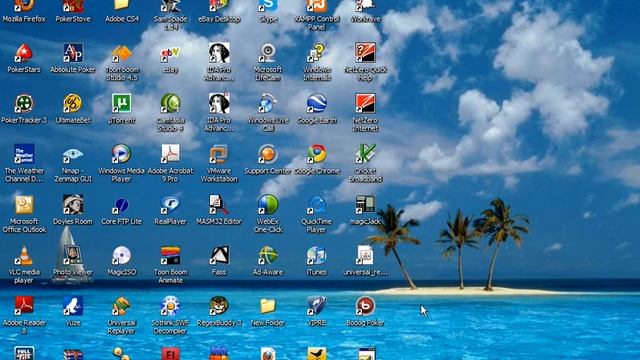Image resolution: width=640 pixels, height=360 pixels.
Task: Select the Fass shortcut icon
Action: pyautogui.click(x=219, y=256)
